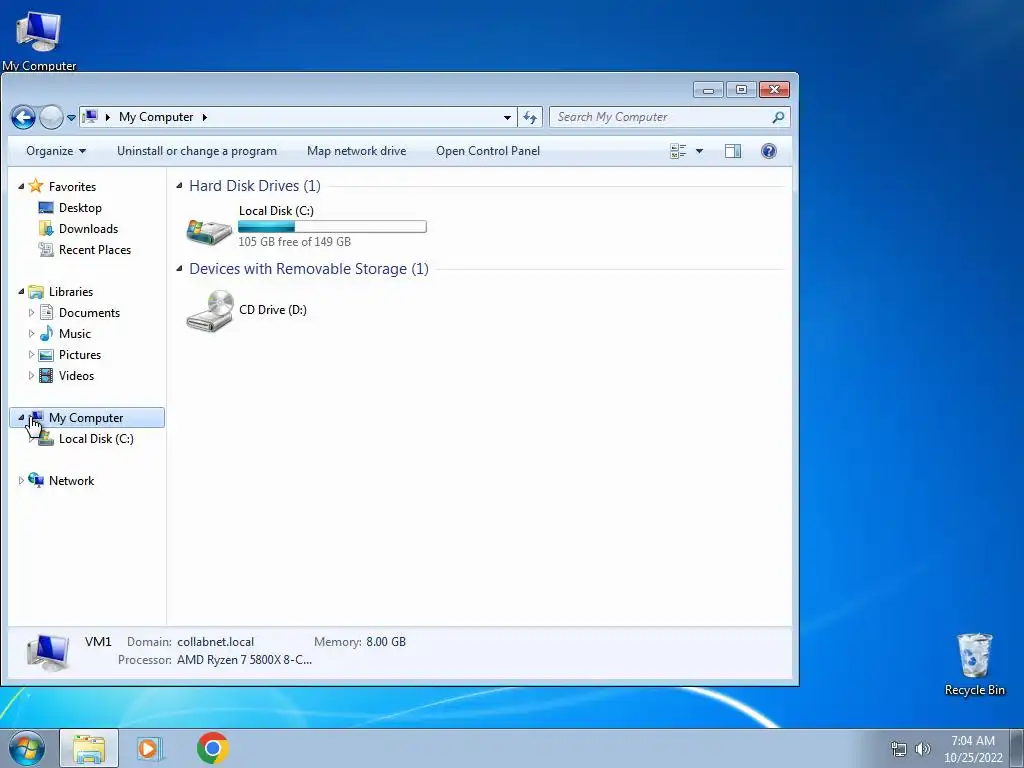Select Network in navigation pane
The image size is (1024, 768).
point(71,481)
